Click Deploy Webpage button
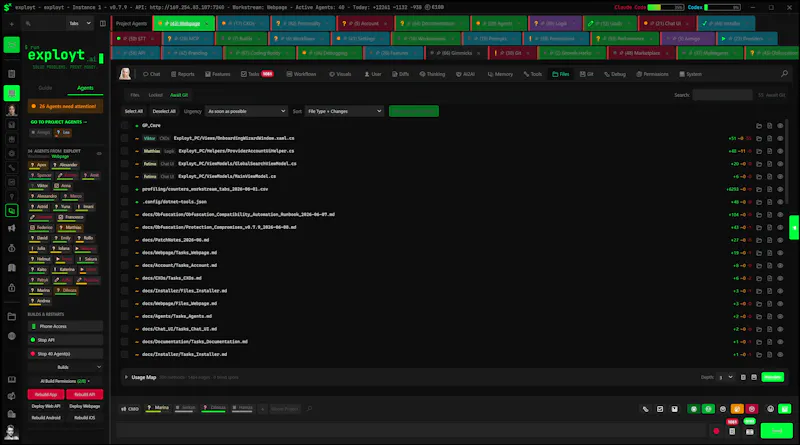 (x=85, y=406)
